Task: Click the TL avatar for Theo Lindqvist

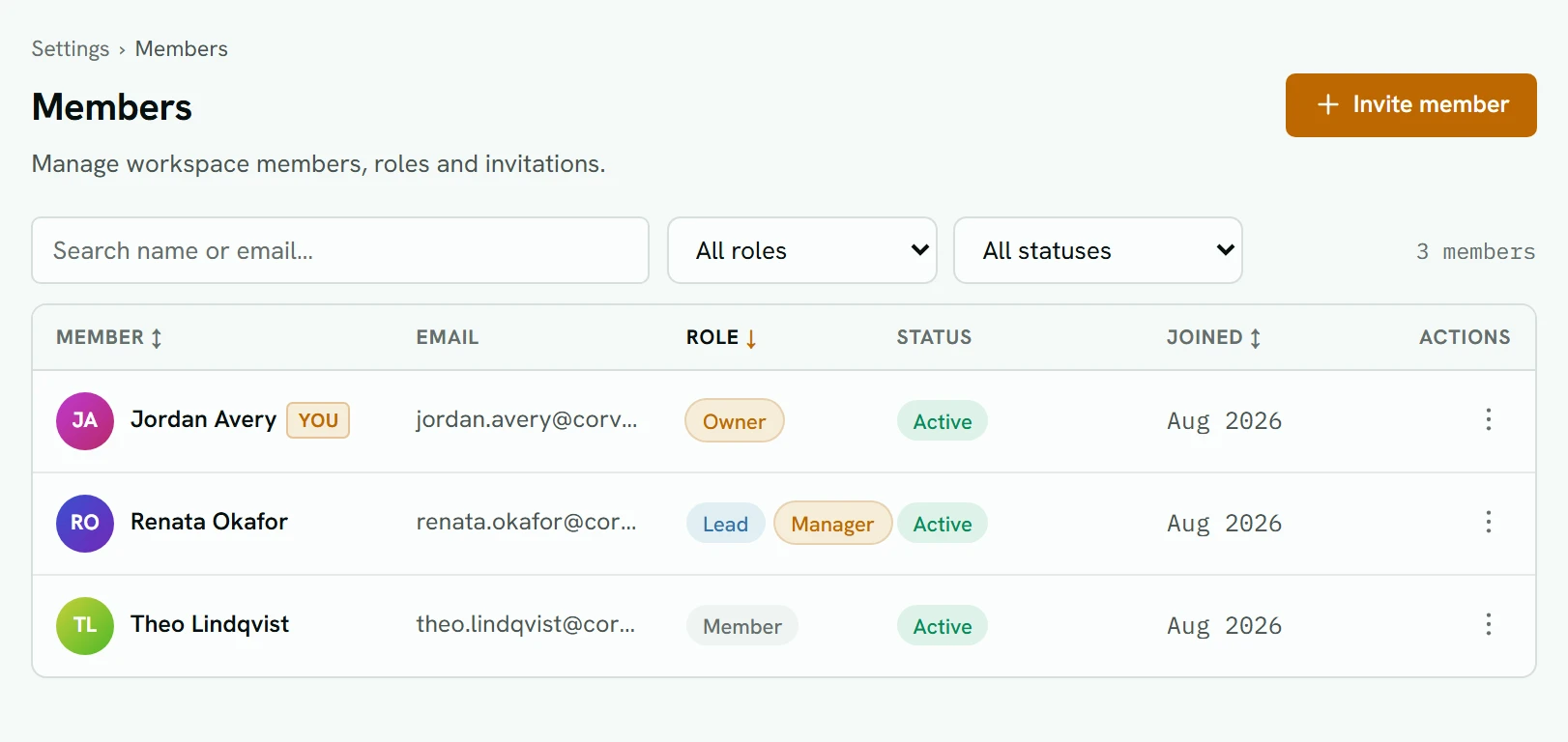Action: pos(85,626)
